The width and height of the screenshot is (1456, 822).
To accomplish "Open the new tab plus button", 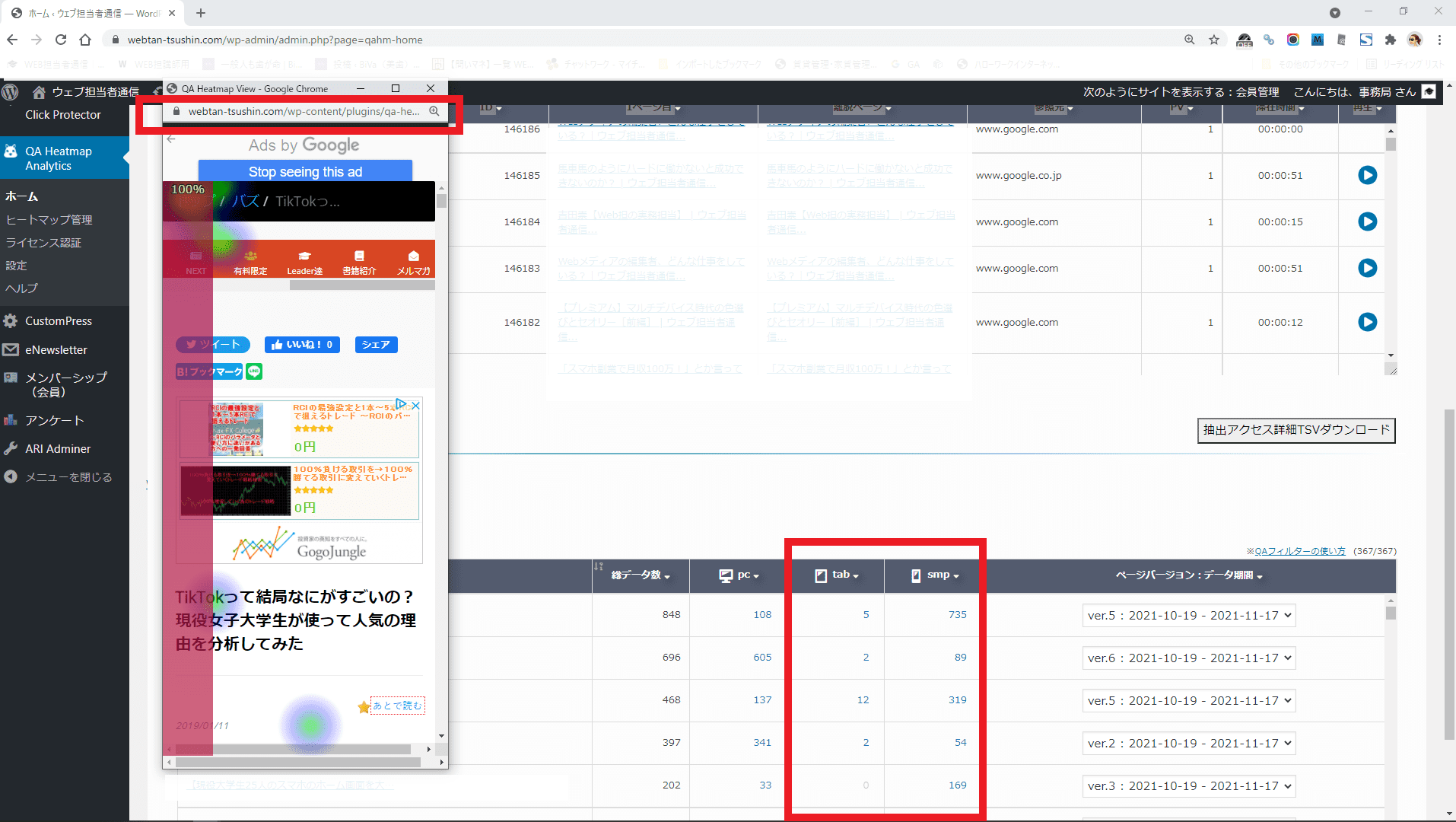I will point(201,13).
